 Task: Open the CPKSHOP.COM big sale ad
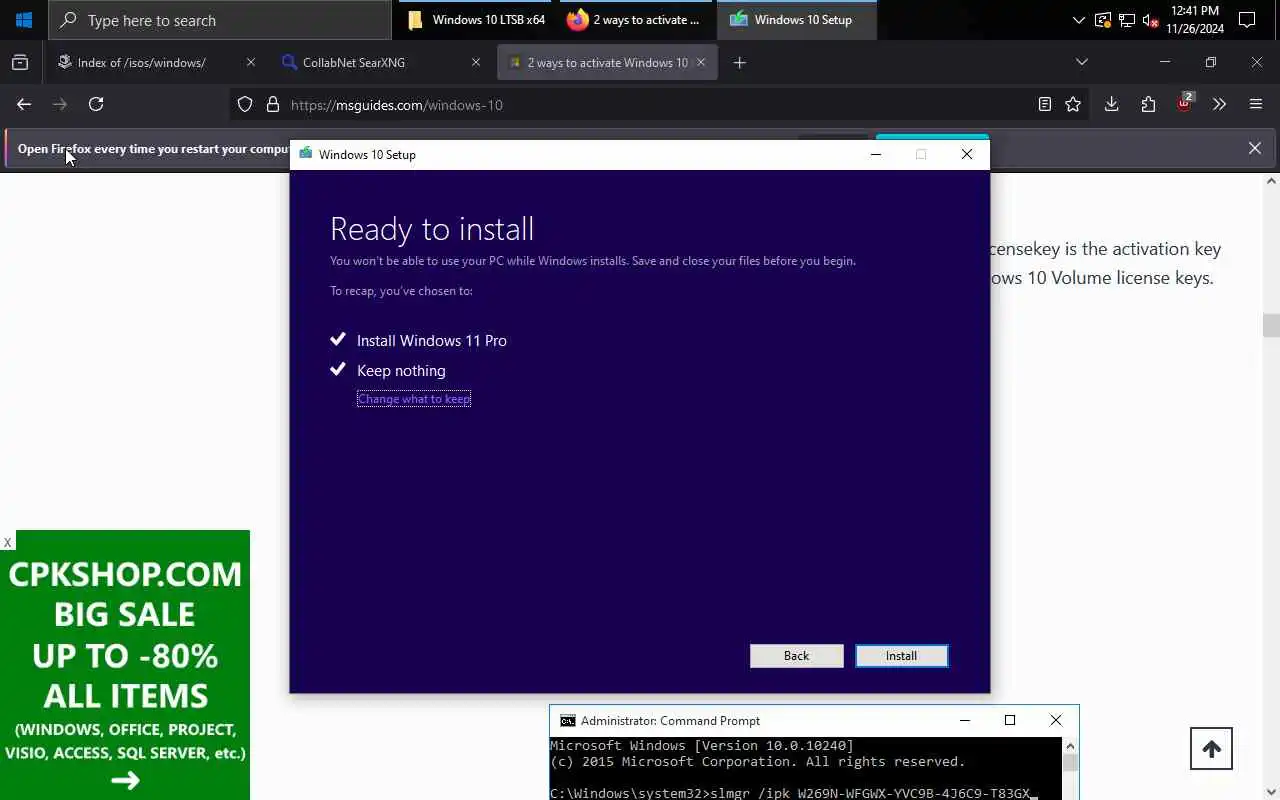click(x=125, y=665)
